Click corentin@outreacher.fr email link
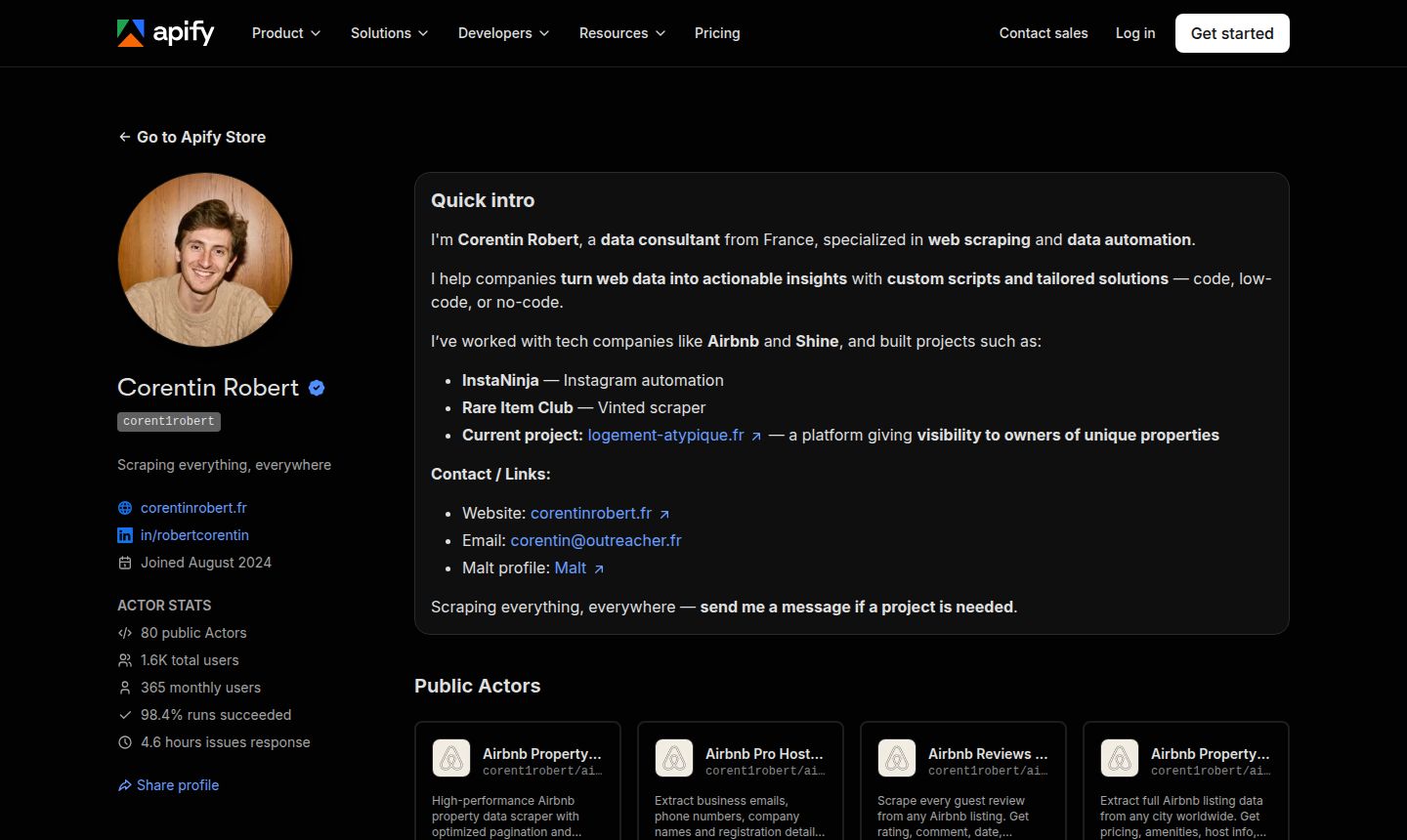 pos(596,540)
